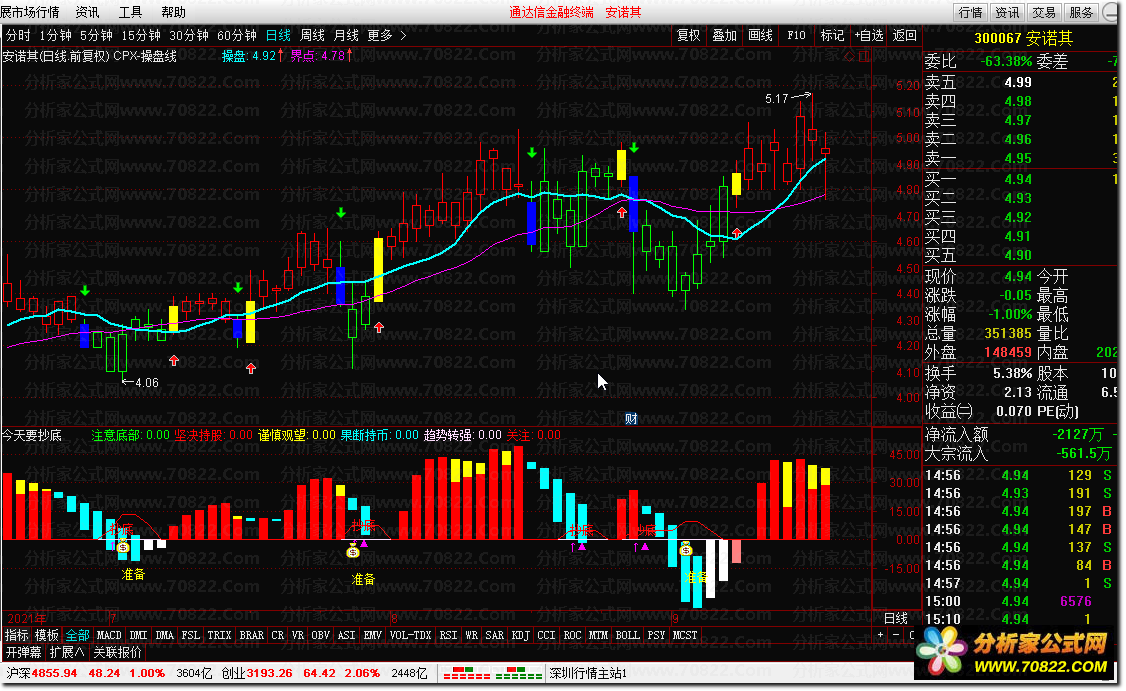Click the money bag icon above the leftmost 准备 label

(x=124, y=548)
